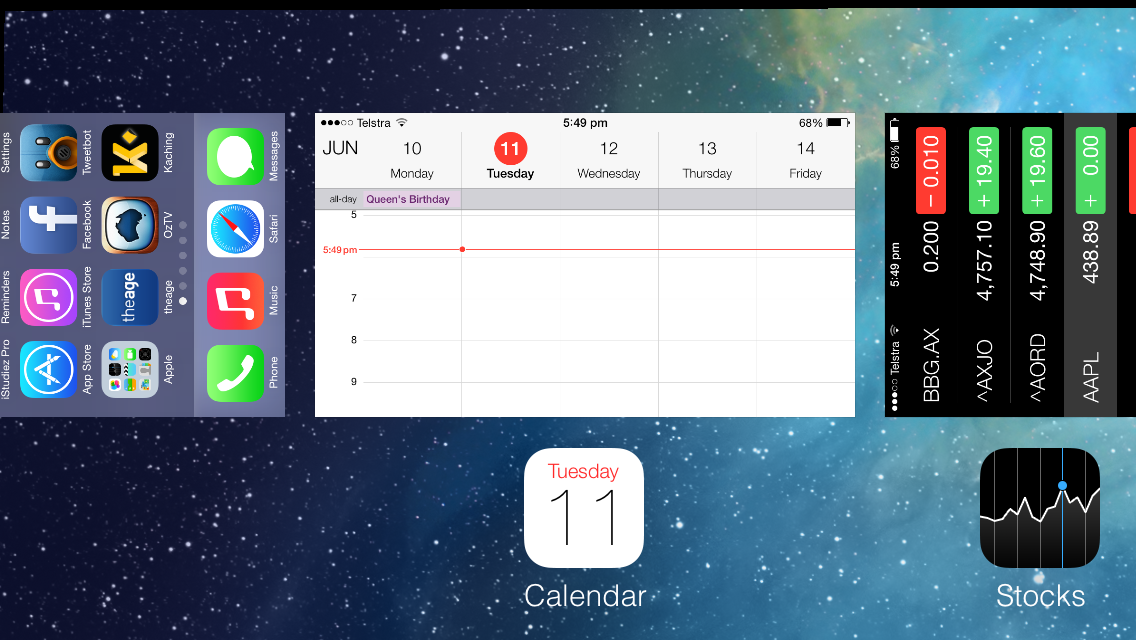
Task: Launch theage news app icon
Action: (x=130, y=297)
